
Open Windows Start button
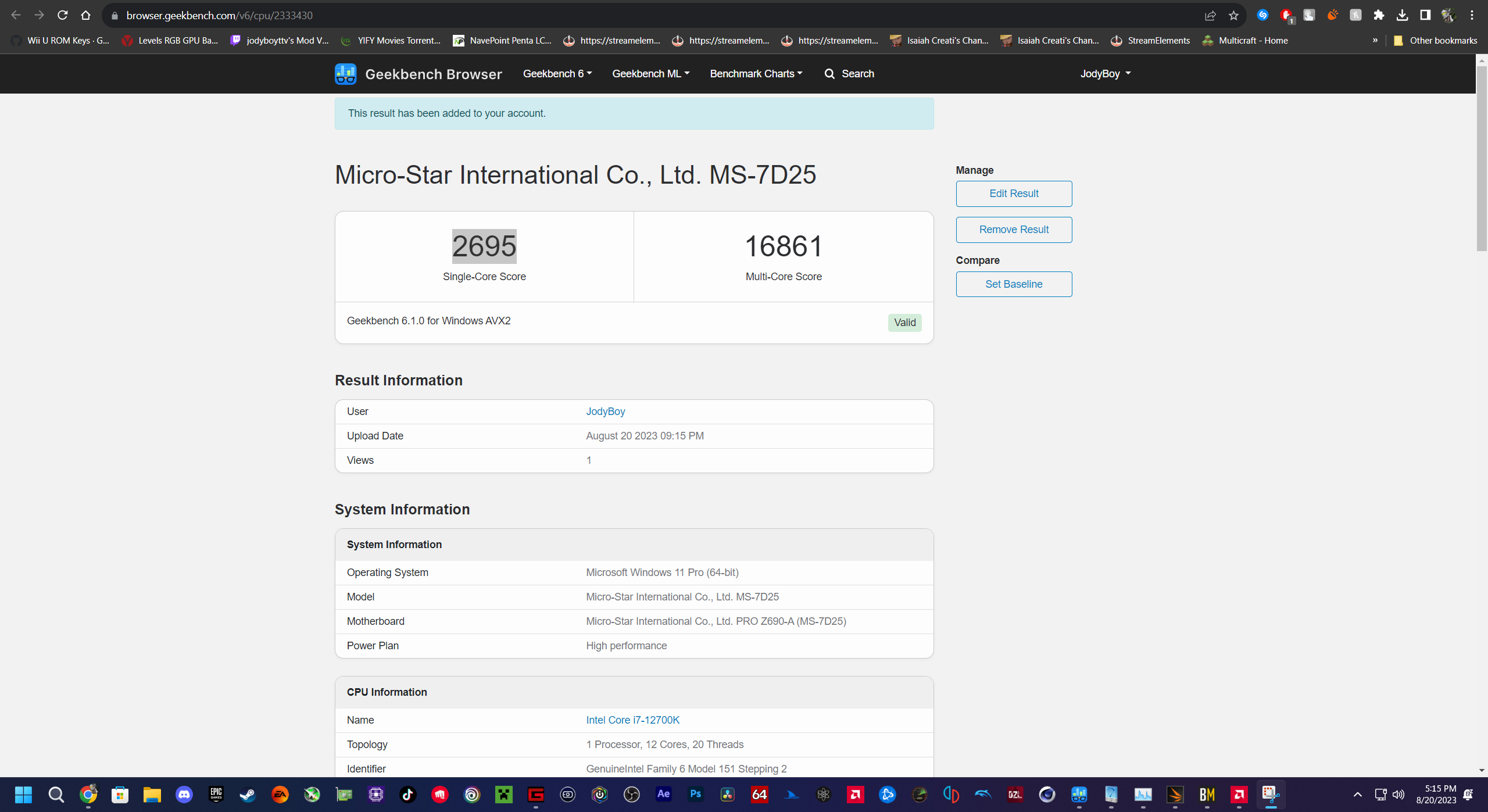(23, 794)
